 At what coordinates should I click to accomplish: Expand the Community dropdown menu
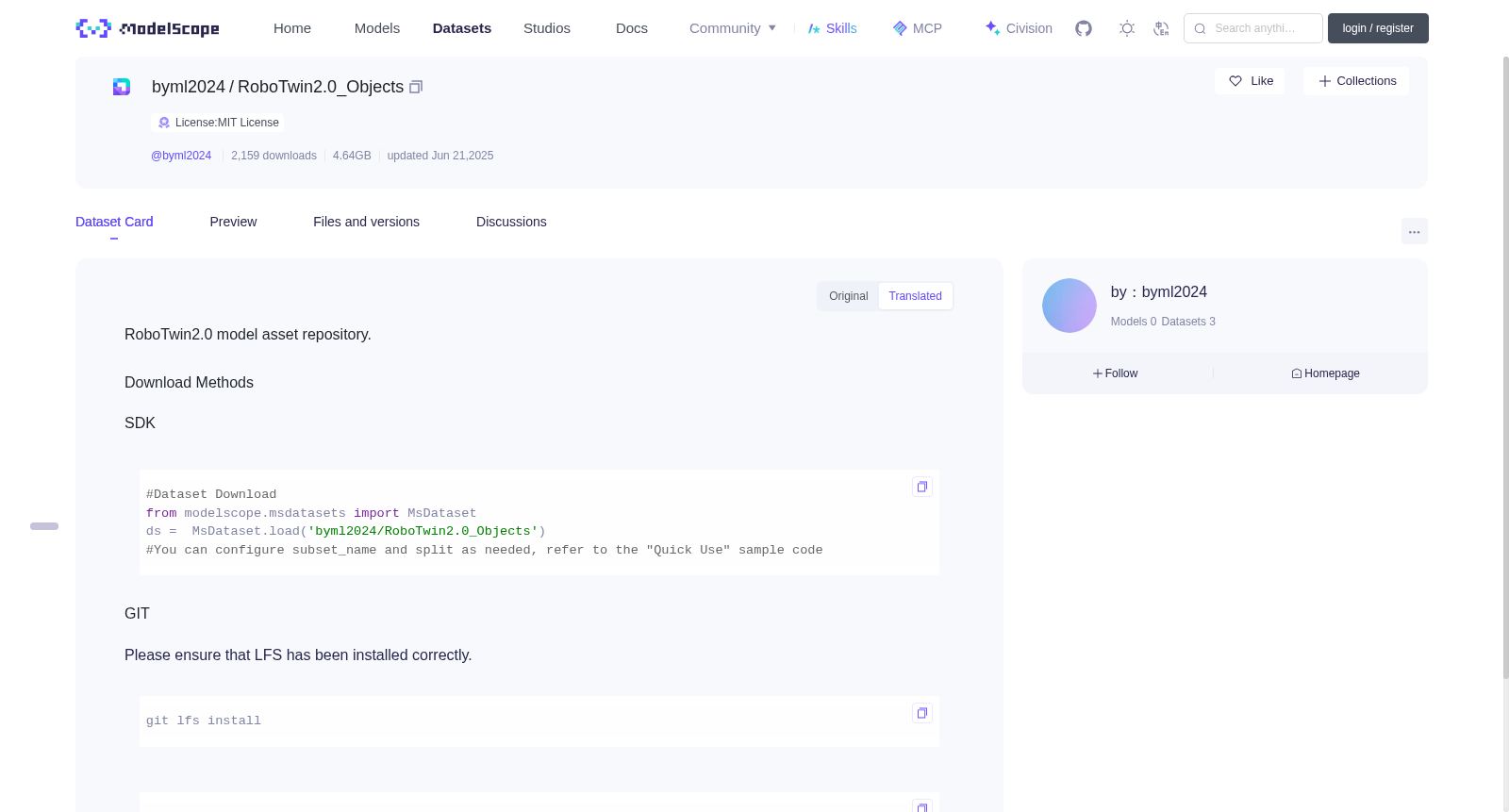tap(733, 28)
